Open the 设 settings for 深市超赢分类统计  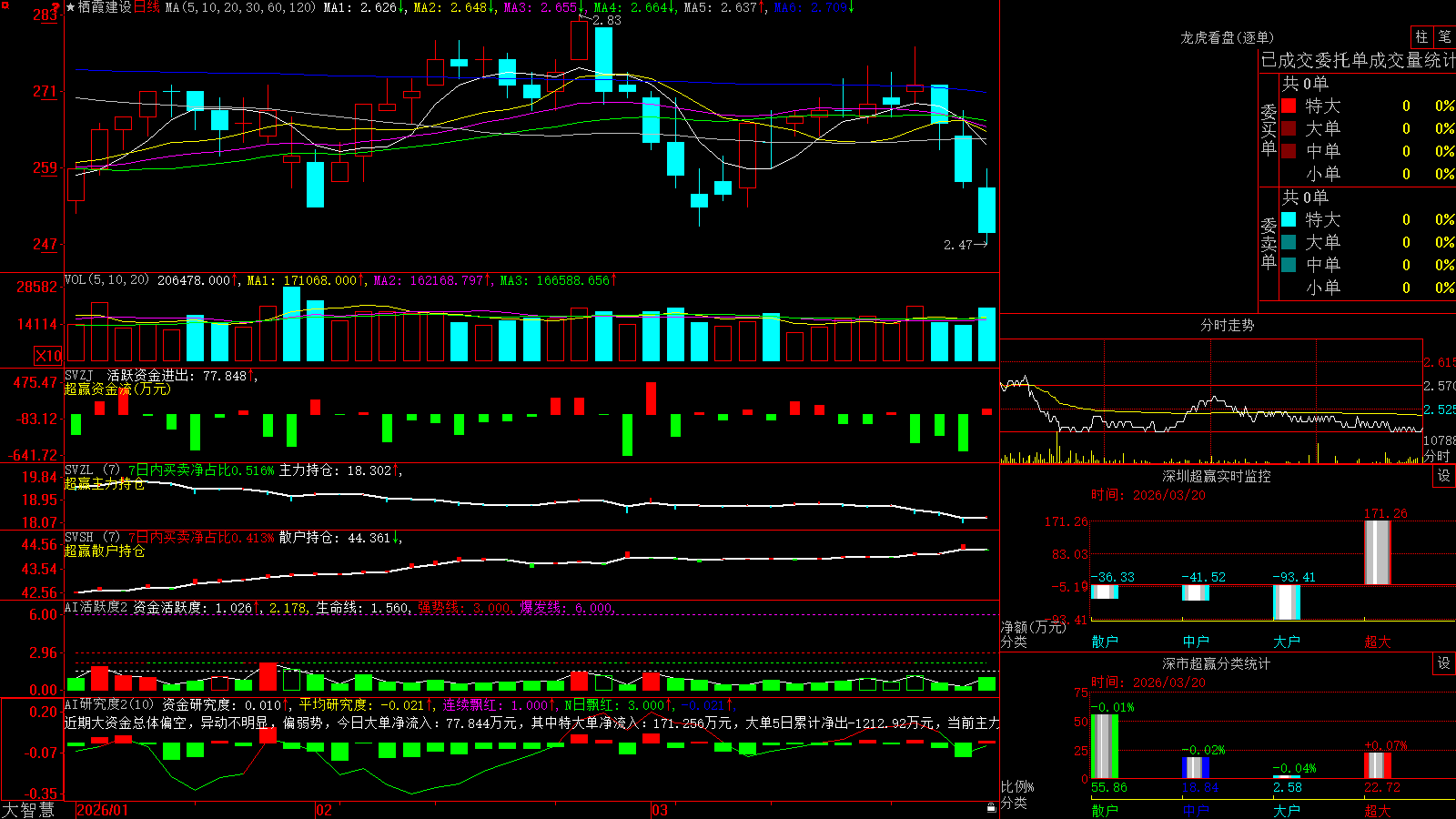click(1444, 663)
